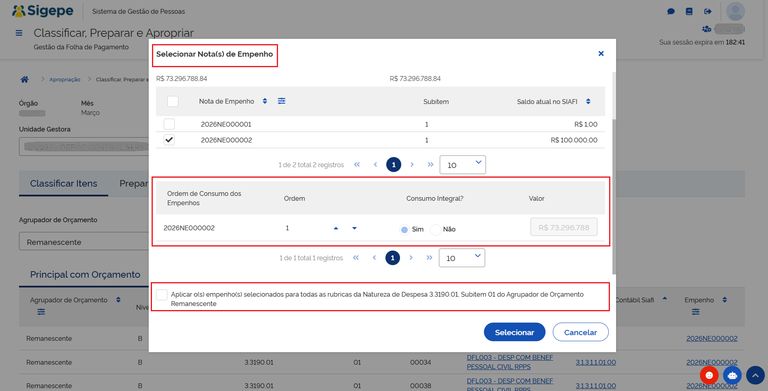Open filter under Agrupador de Orçamento column

[41, 312]
